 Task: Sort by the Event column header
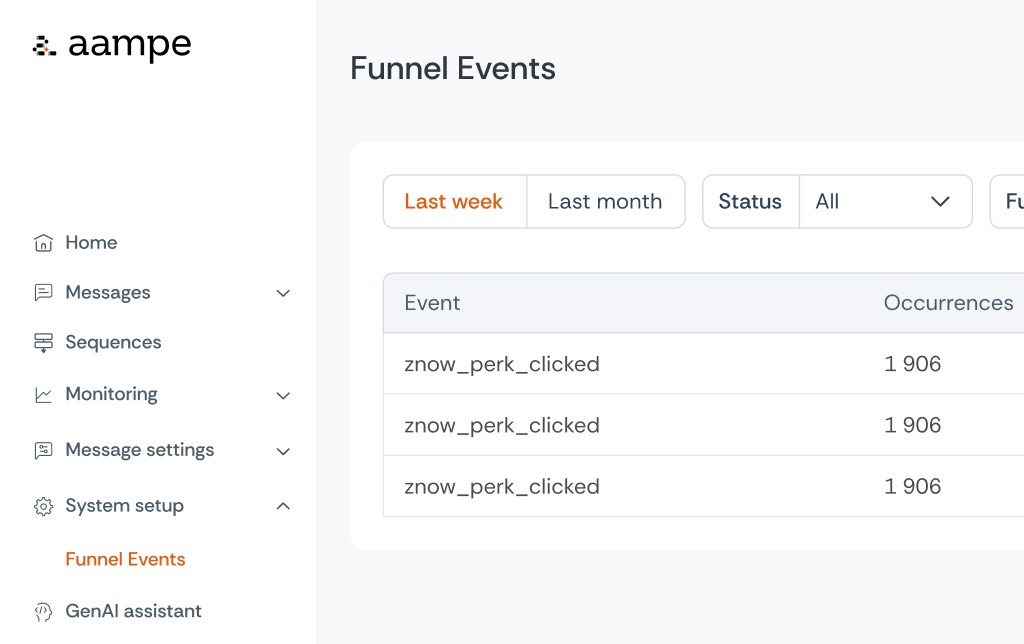point(432,303)
